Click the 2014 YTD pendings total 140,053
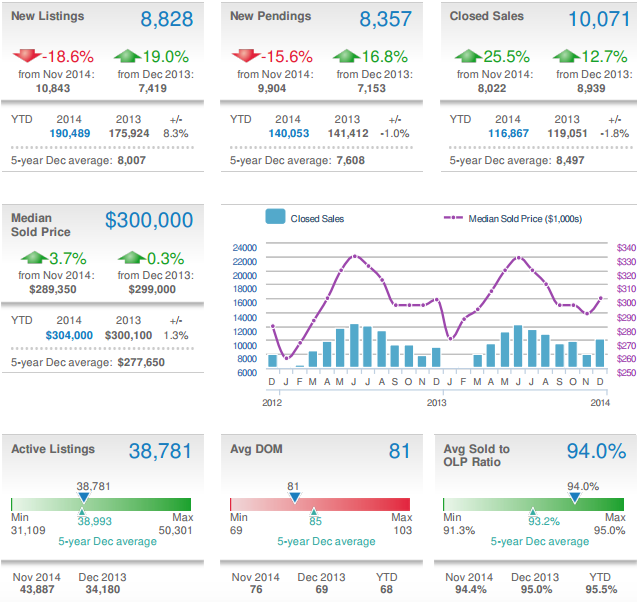The width and height of the screenshot is (637, 602). coord(289,133)
